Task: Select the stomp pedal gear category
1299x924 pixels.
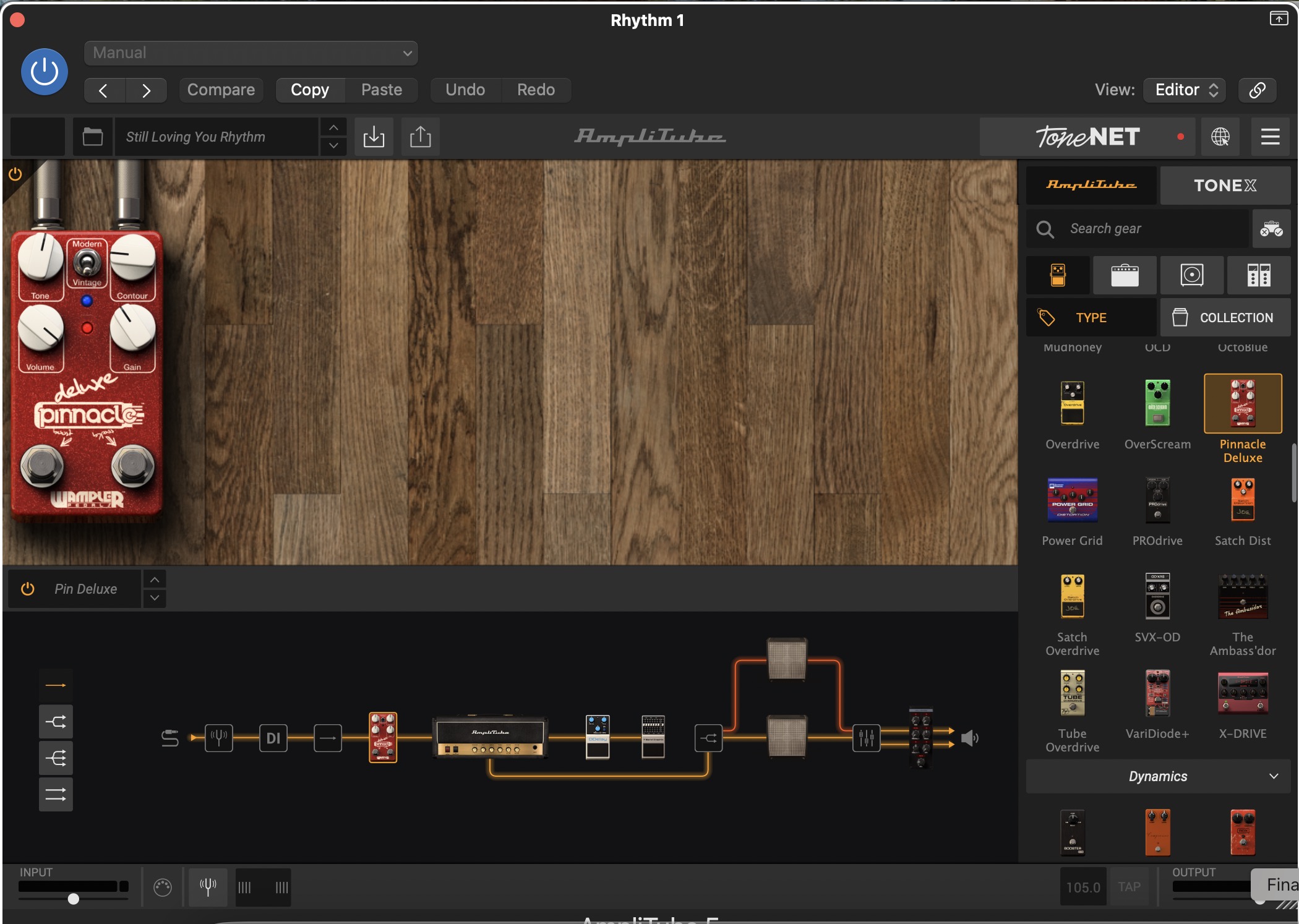Action: pyautogui.click(x=1058, y=275)
